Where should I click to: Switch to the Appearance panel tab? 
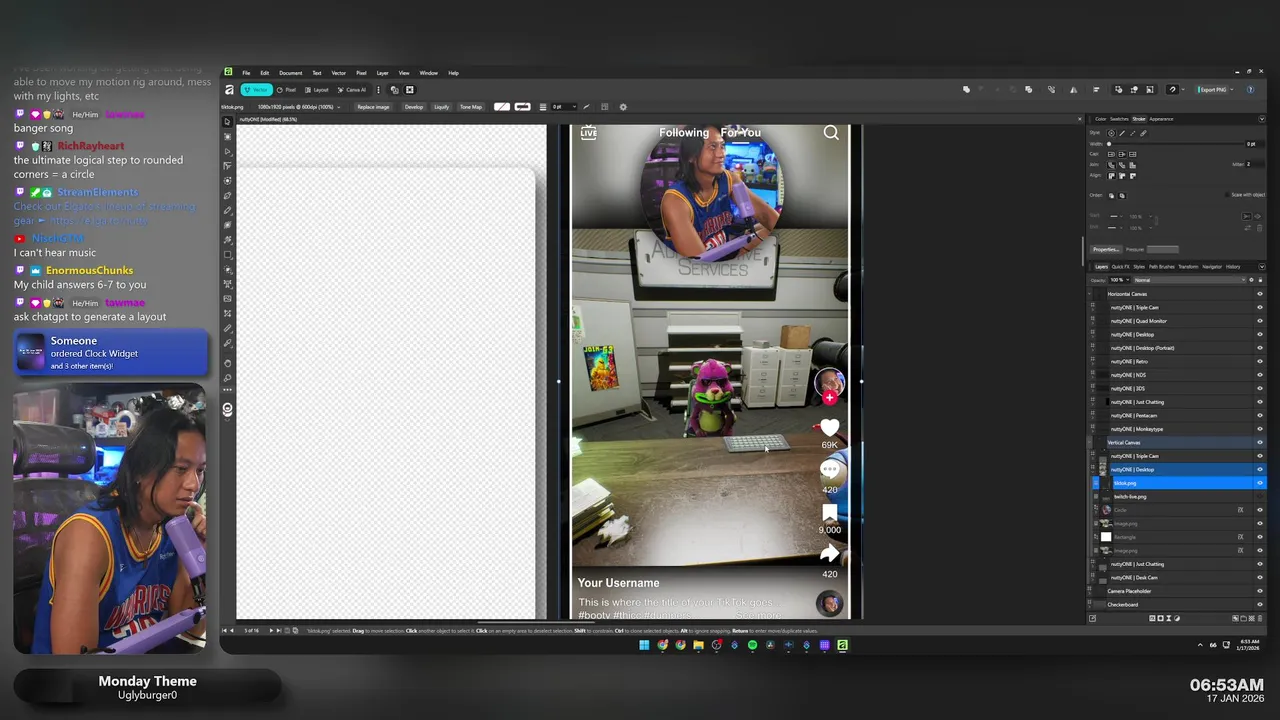click(1161, 119)
